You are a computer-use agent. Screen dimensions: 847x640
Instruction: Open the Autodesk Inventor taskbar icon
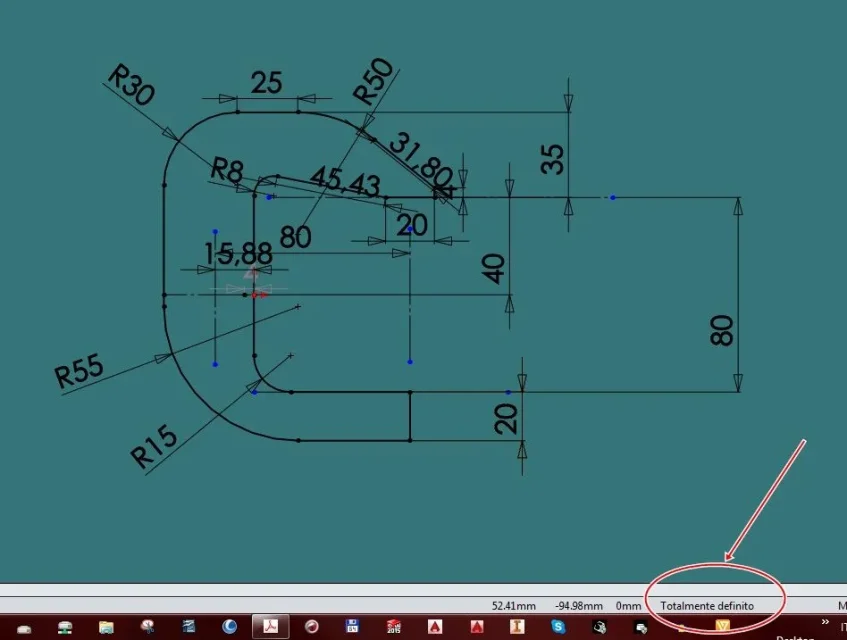coord(517,626)
